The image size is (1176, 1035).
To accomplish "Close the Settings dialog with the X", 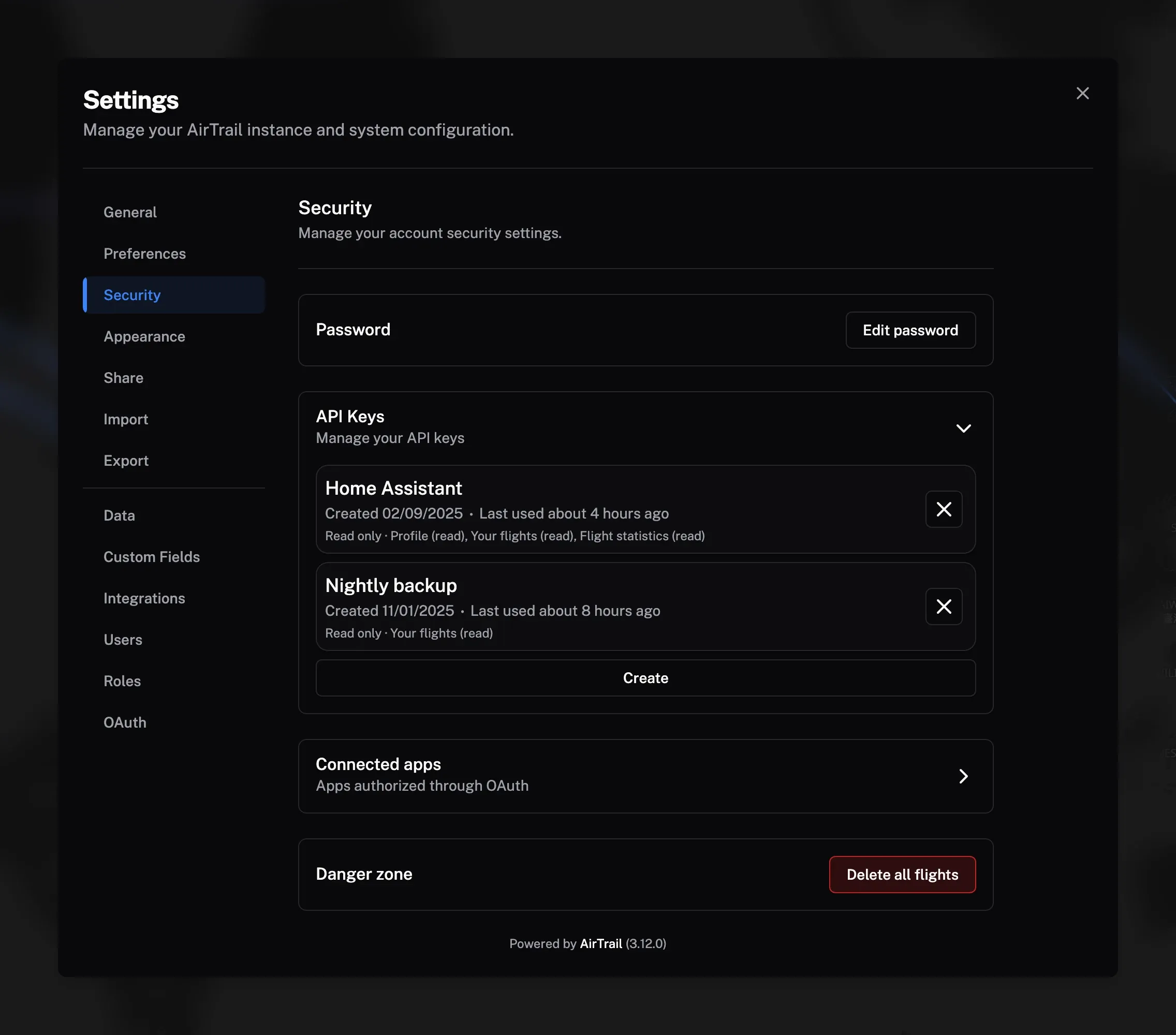I will [x=1082, y=93].
